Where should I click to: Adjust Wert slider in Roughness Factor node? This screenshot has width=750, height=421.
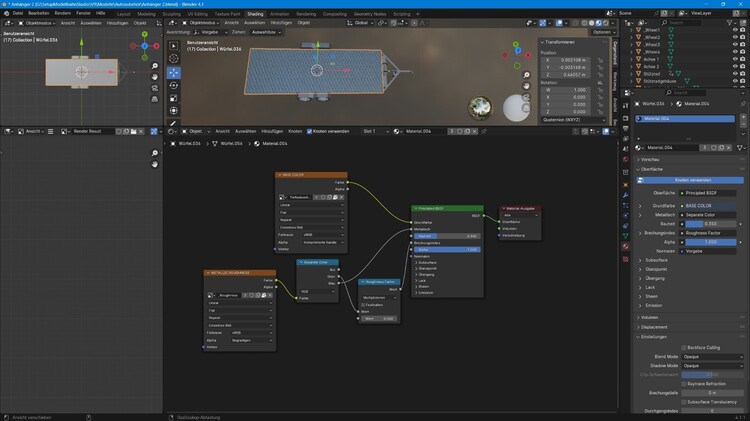click(x=379, y=318)
